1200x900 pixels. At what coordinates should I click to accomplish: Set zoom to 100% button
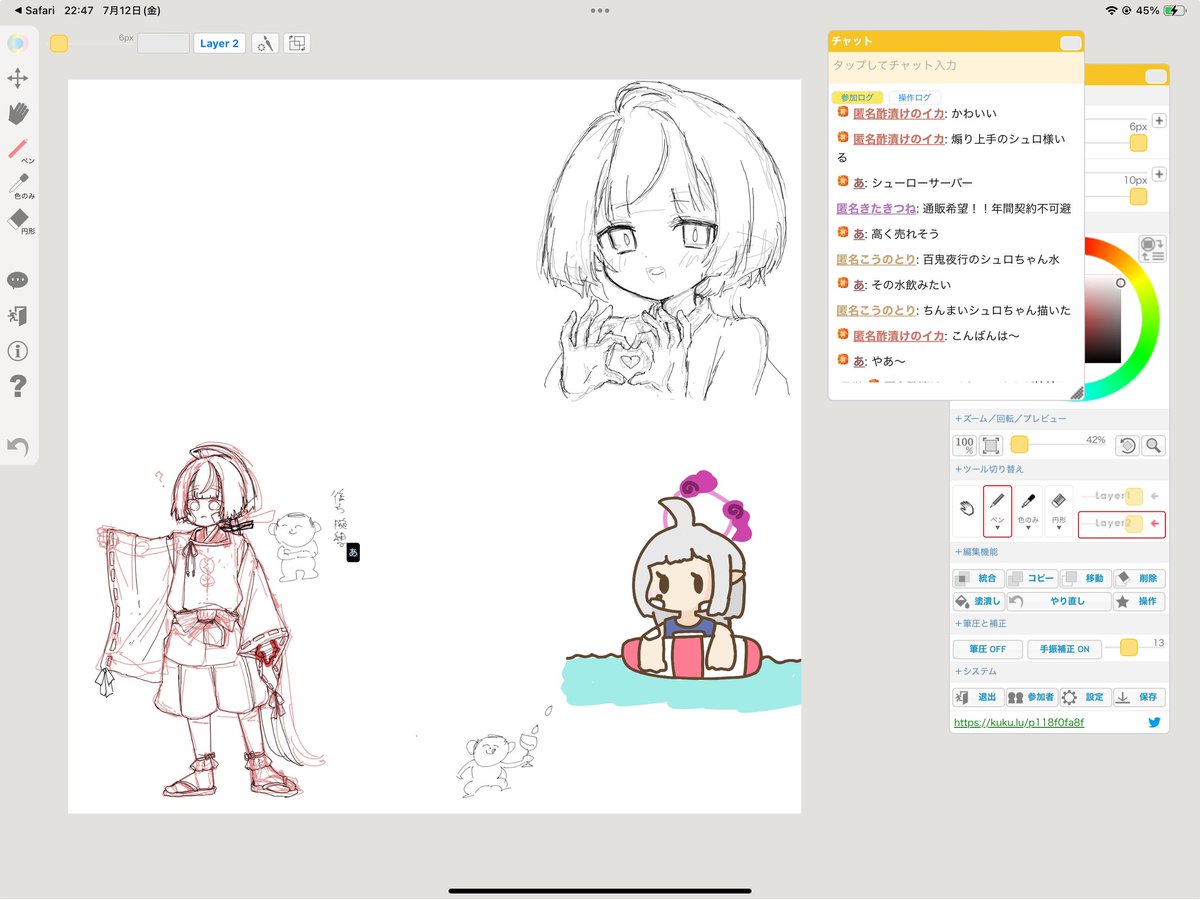tap(965, 446)
